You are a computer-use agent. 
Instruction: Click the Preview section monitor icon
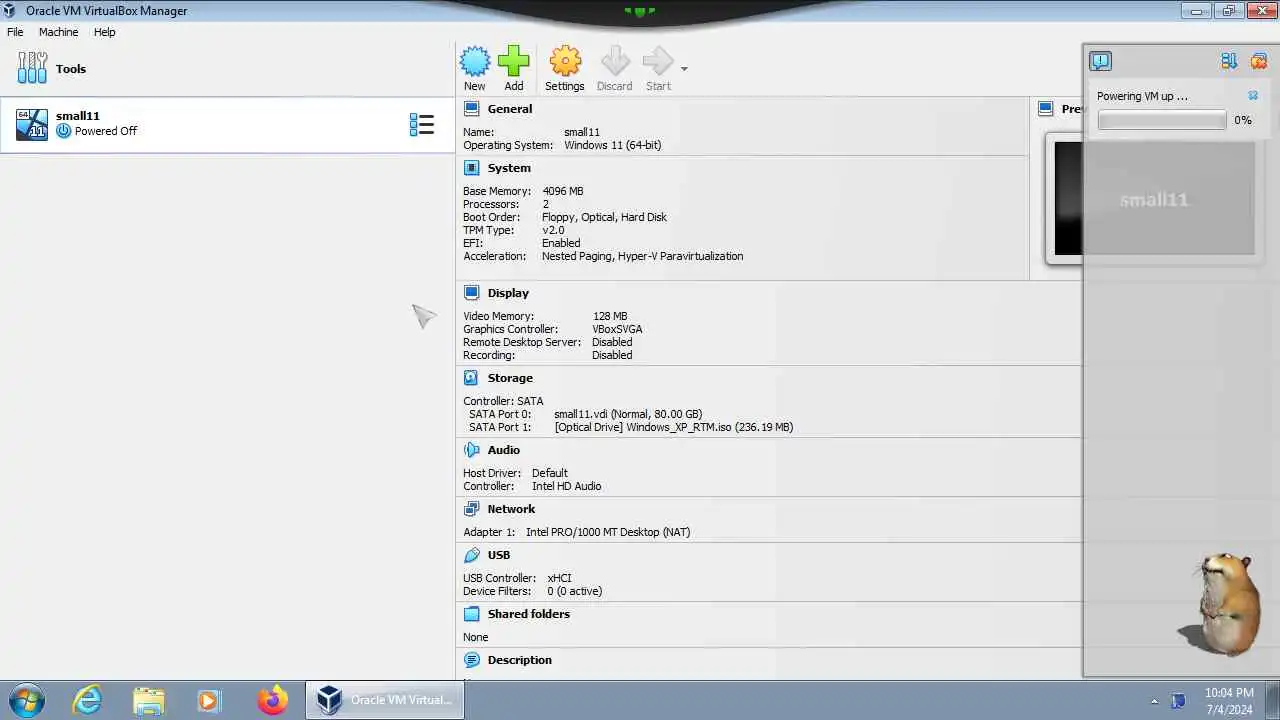[1046, 109]
